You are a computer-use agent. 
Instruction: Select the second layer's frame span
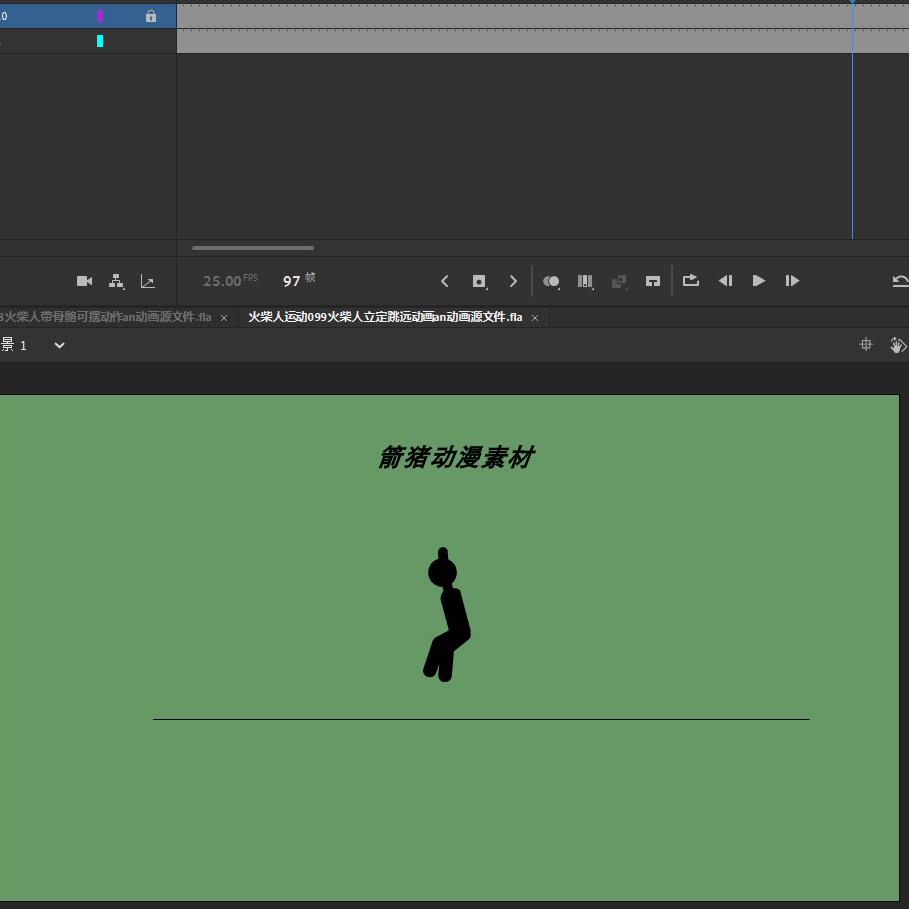coord(543,41)
